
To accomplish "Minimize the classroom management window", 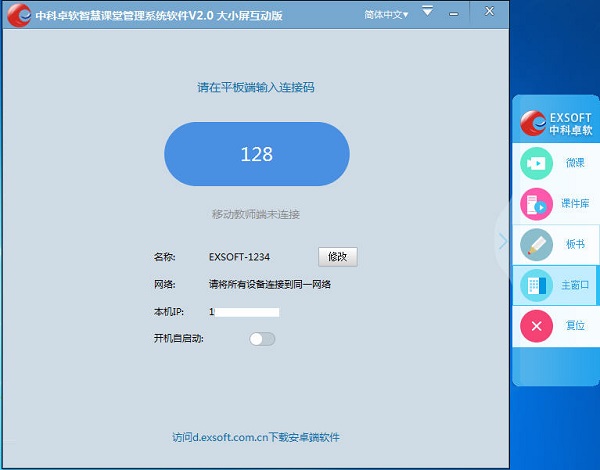I will tap(453, 14).
